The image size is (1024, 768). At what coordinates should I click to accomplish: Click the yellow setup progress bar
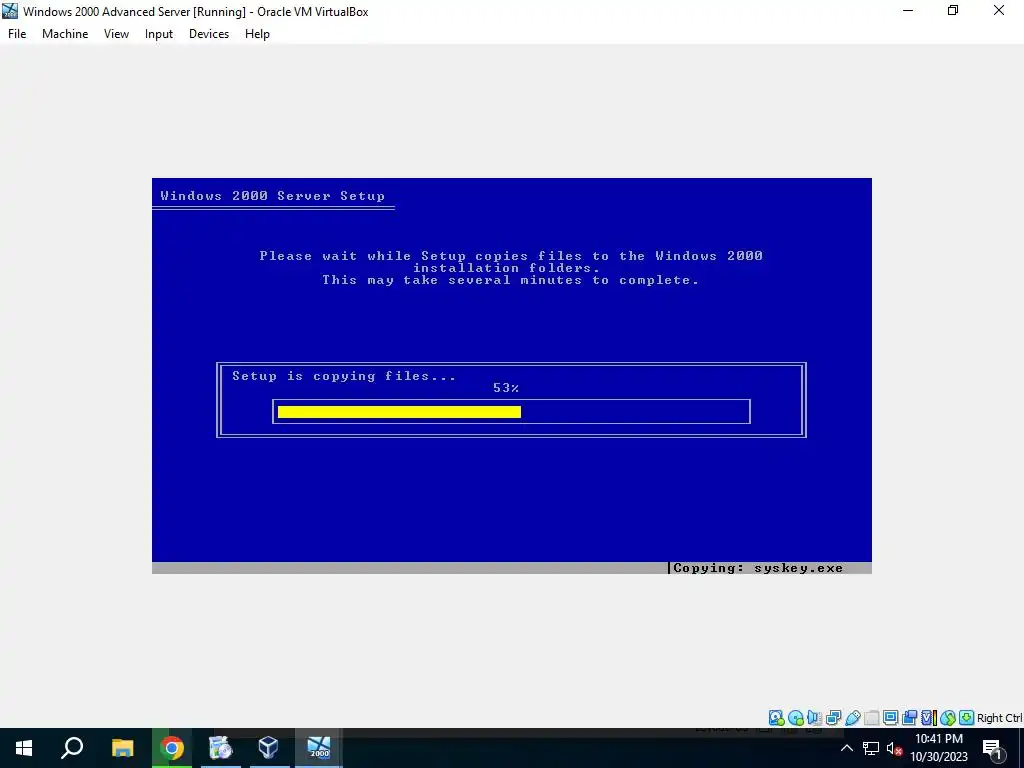[x=399, y=411]
